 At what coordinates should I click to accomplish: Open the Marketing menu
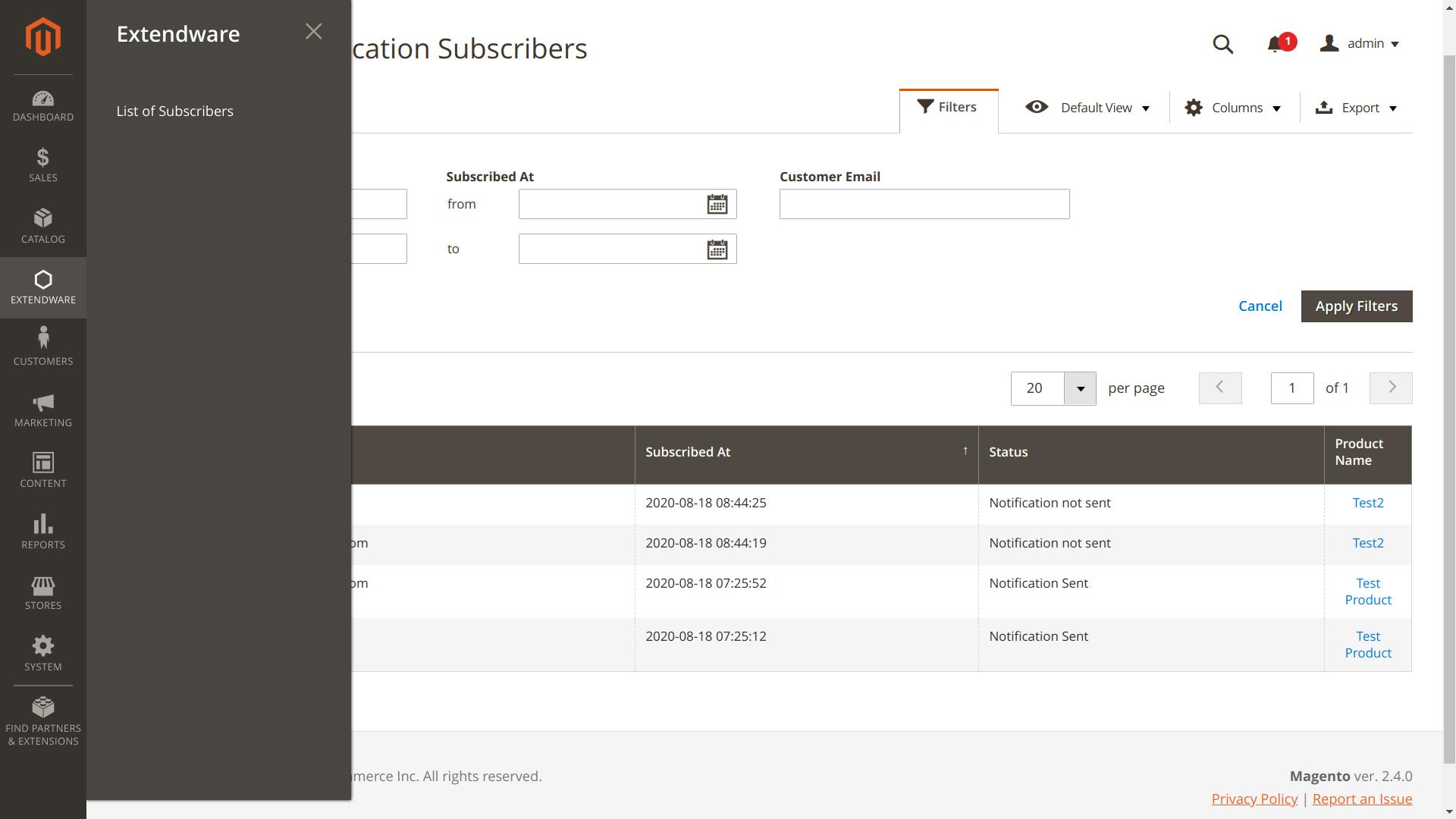pyautogui.click(x=43, y=409)
